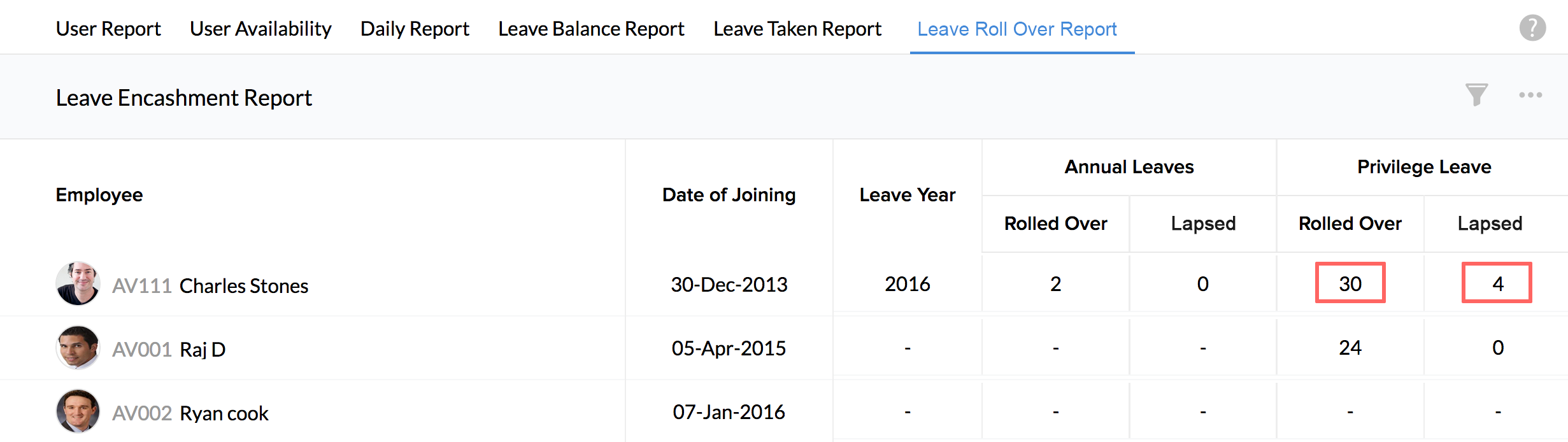Click Raj D's profile photo
The image size is (1568, 442).
click(x=78, y=348)
